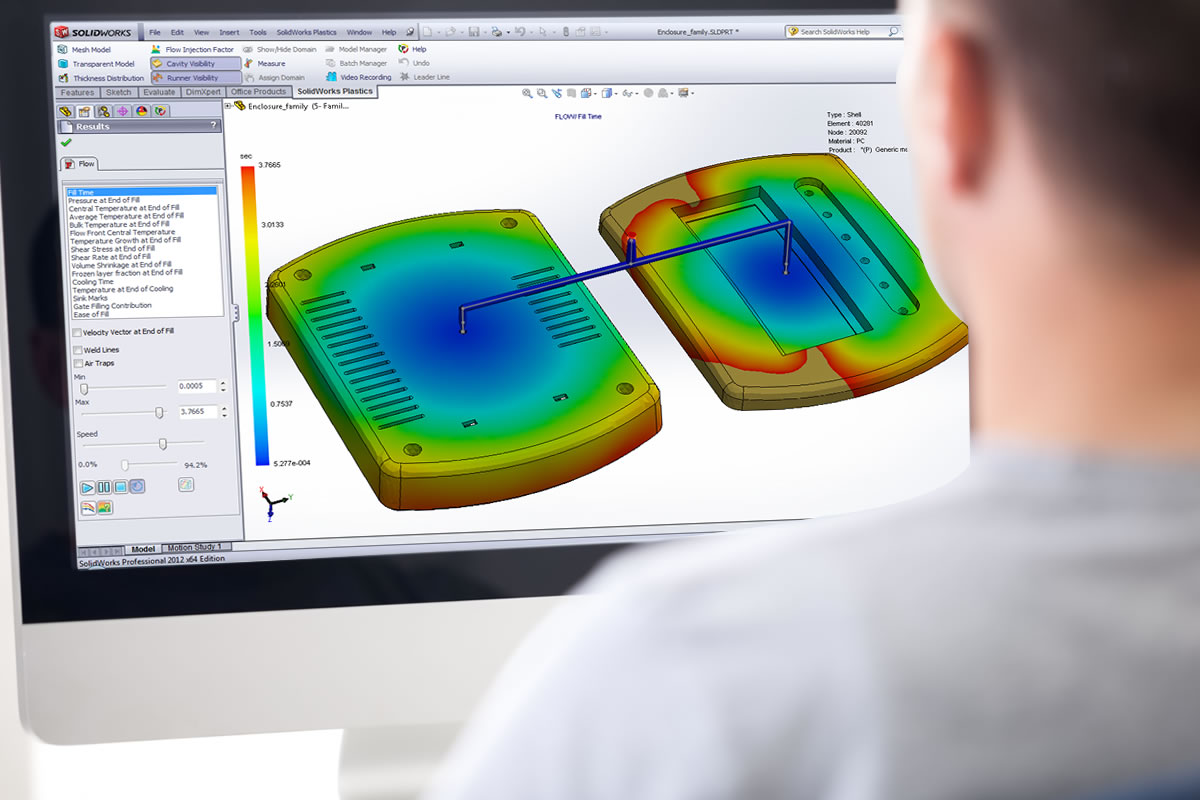1200x800 pixels.
Task: Open the View menu
Action: point(203,32)
